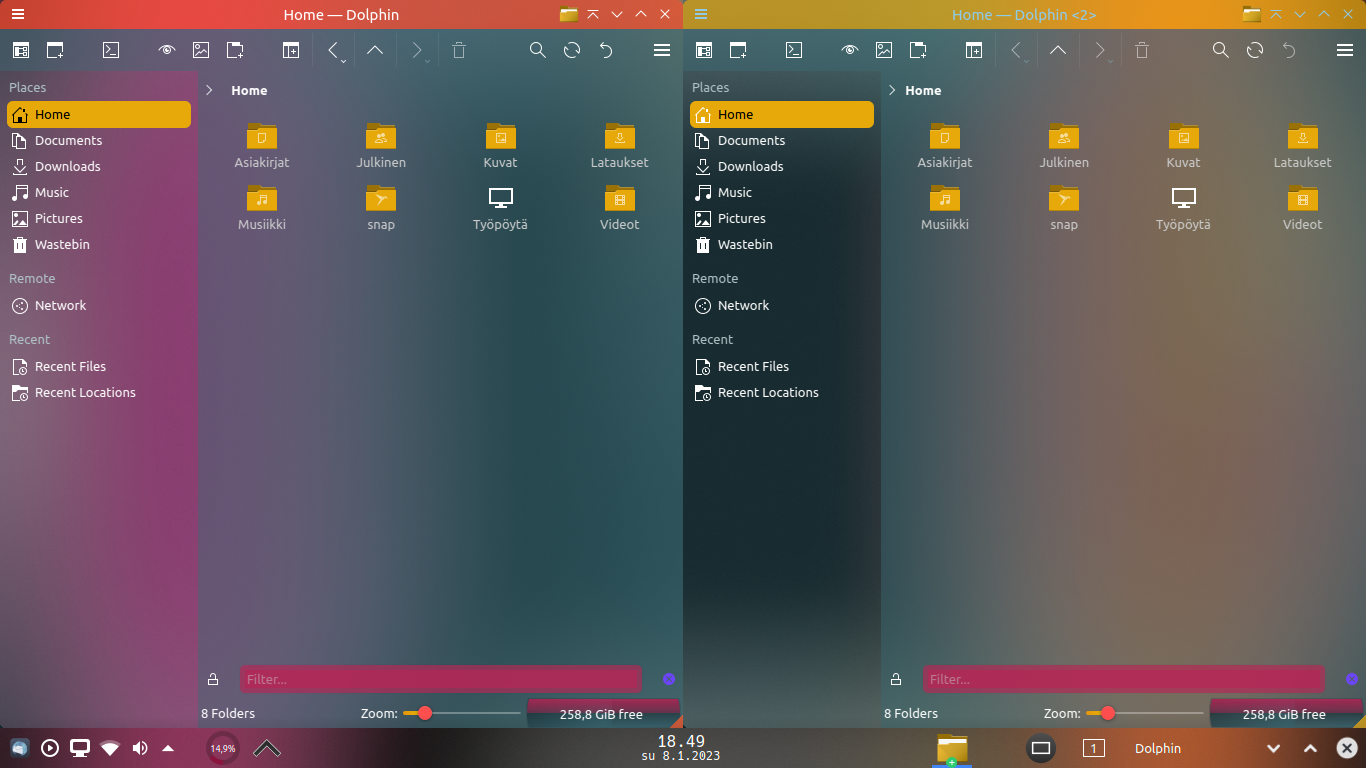Refresh the view in red-titled Dolphin window
This screenshot has height=768, width=1366.
point(572,50)
